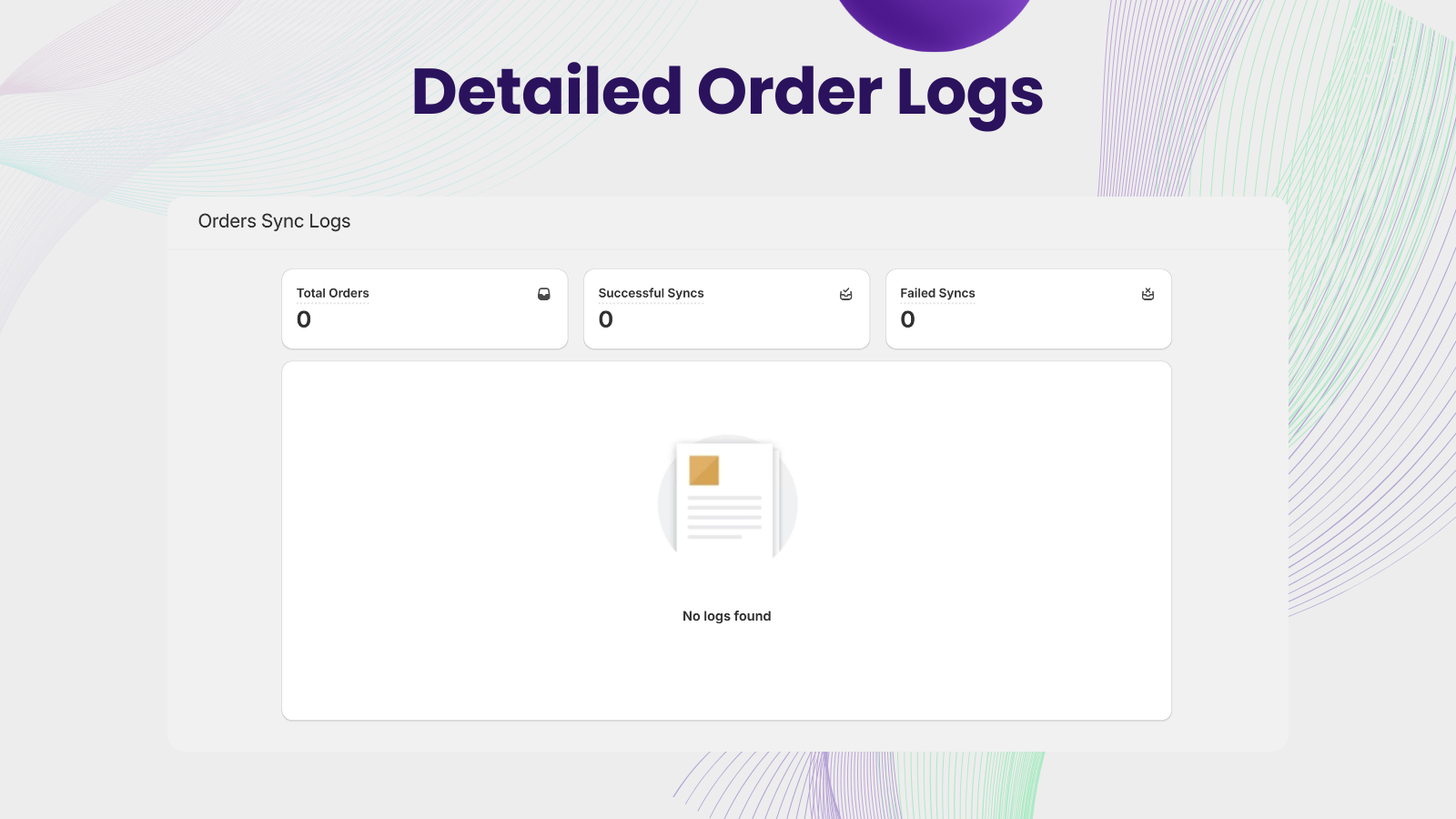Screen dimensions: 1456x819
Task: Select the Successful Syncs label
Action: coord(652,293)
